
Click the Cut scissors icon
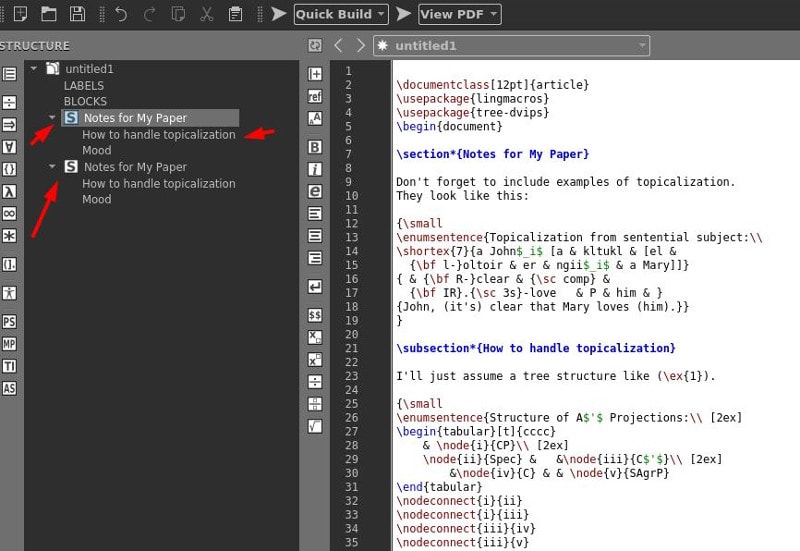click(x=207, y=14)
